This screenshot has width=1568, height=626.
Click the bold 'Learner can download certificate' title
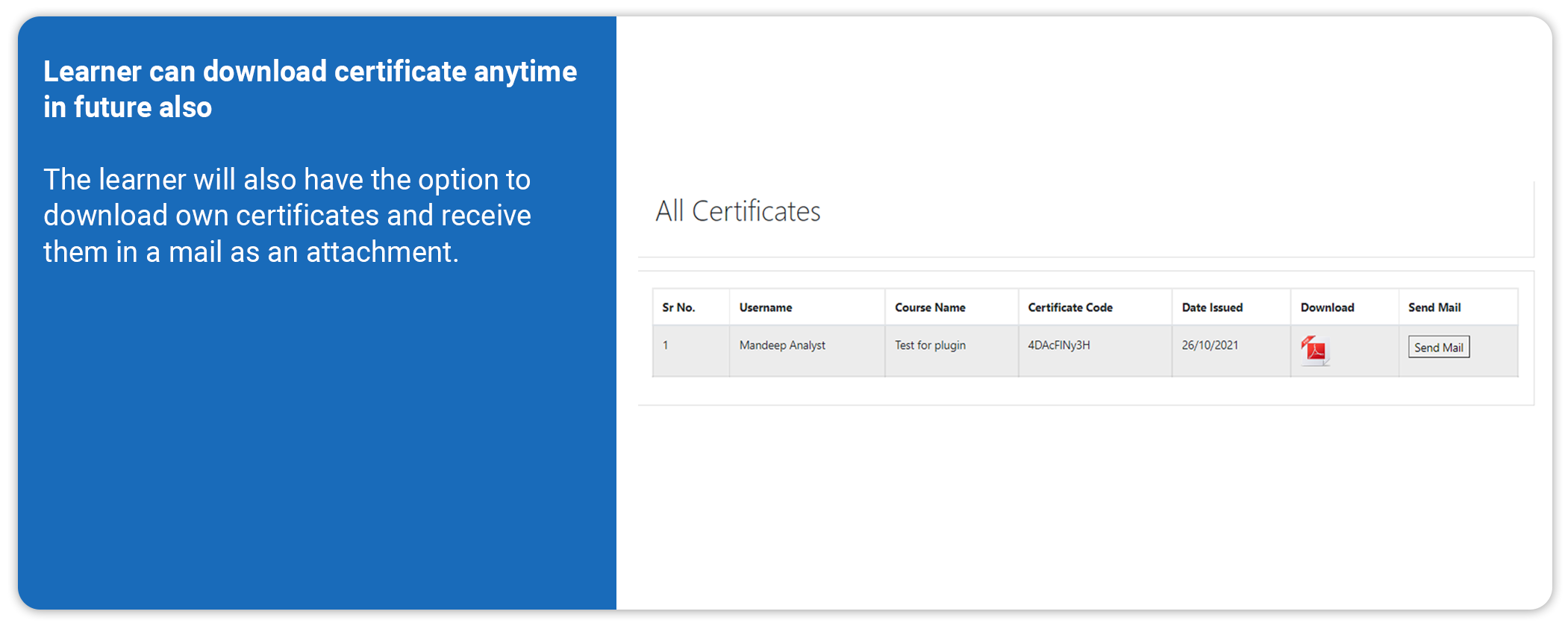[x=310, y=72]
